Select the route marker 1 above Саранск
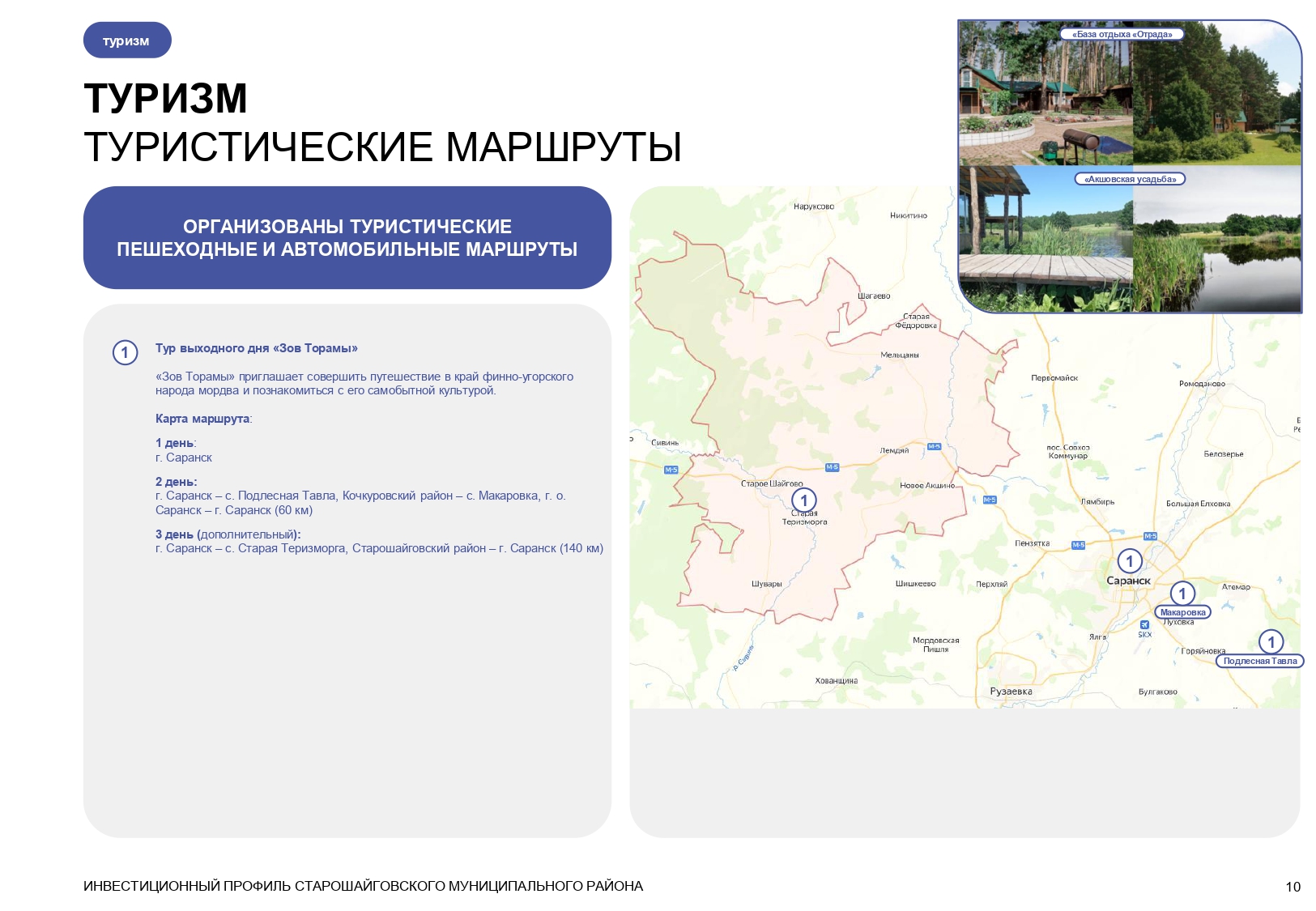Viewport: 1316px width, 911px height. [1130, 561]
